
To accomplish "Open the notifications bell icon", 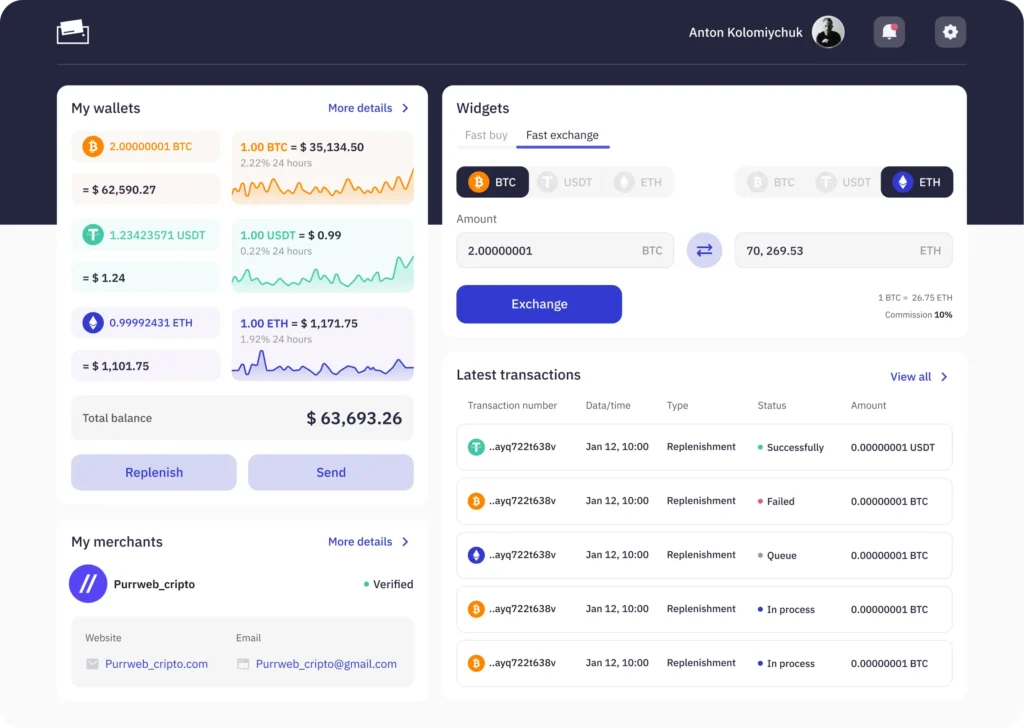I will [x=889, y=32].
